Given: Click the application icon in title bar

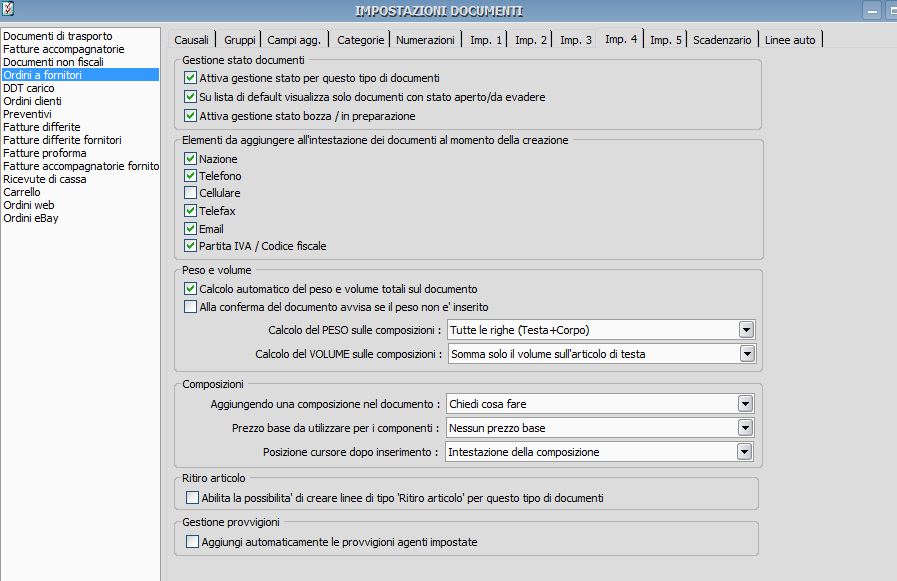Looking at the screenshot, I should pos(7,9).
